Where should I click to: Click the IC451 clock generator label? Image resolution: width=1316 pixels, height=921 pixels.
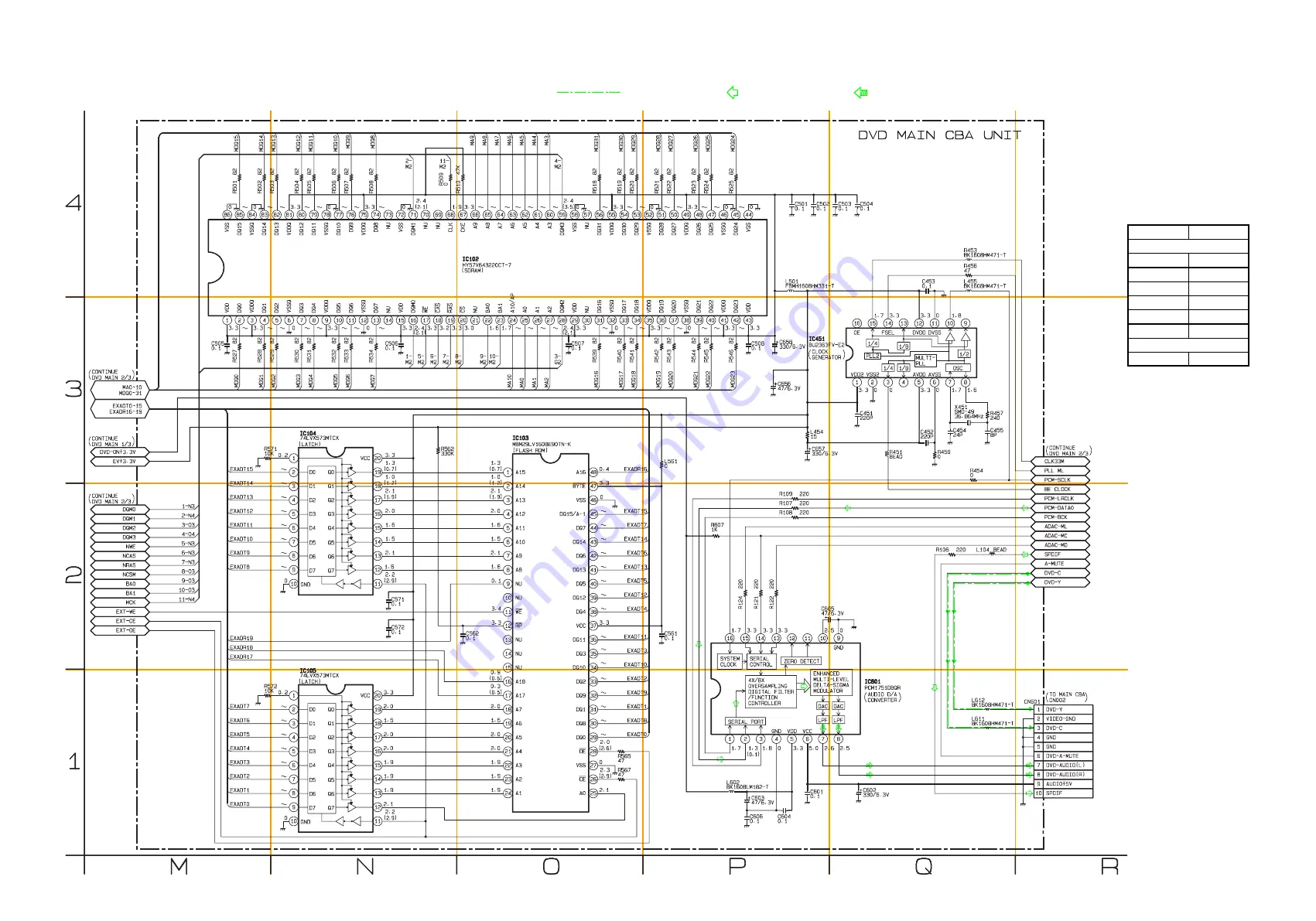click(826, 348)
